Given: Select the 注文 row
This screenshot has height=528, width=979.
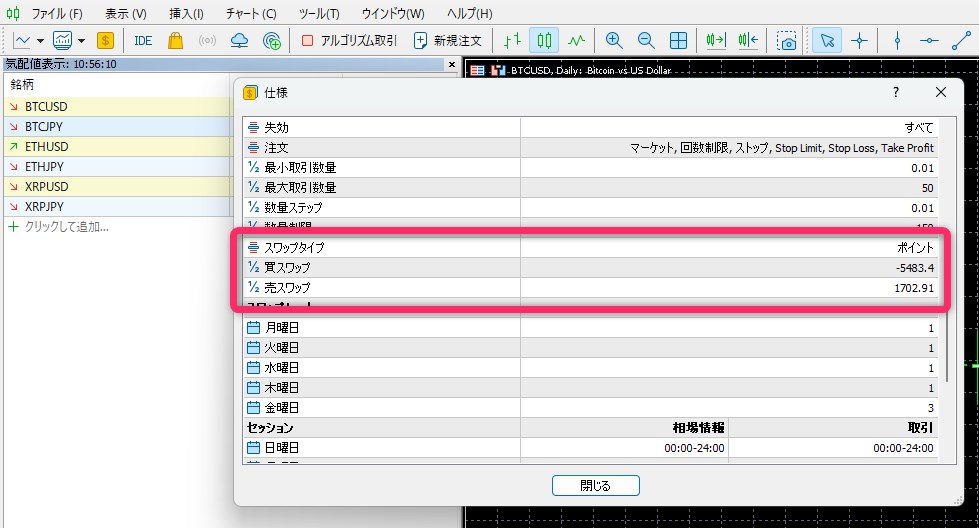Looking at the screenshot, I should pos(591,148).
